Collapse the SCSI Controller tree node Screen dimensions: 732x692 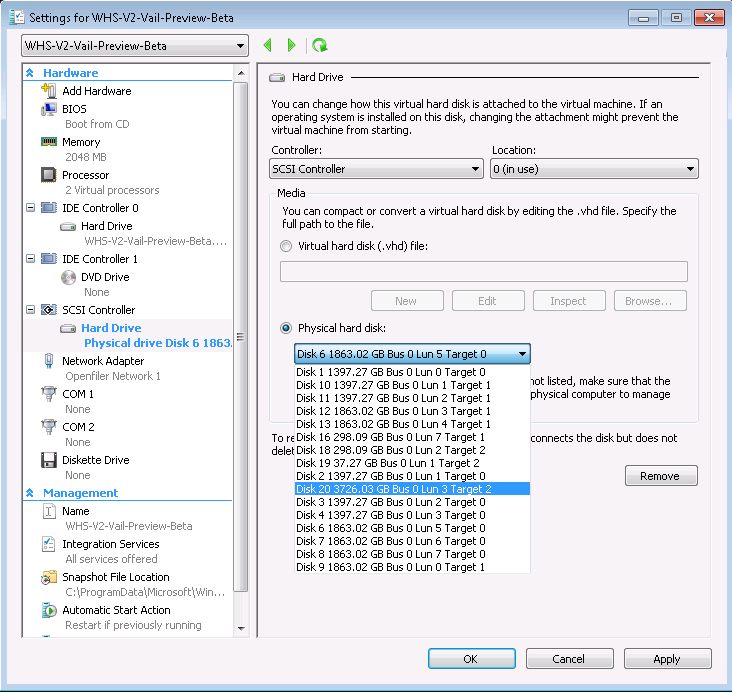click(30, 310)
